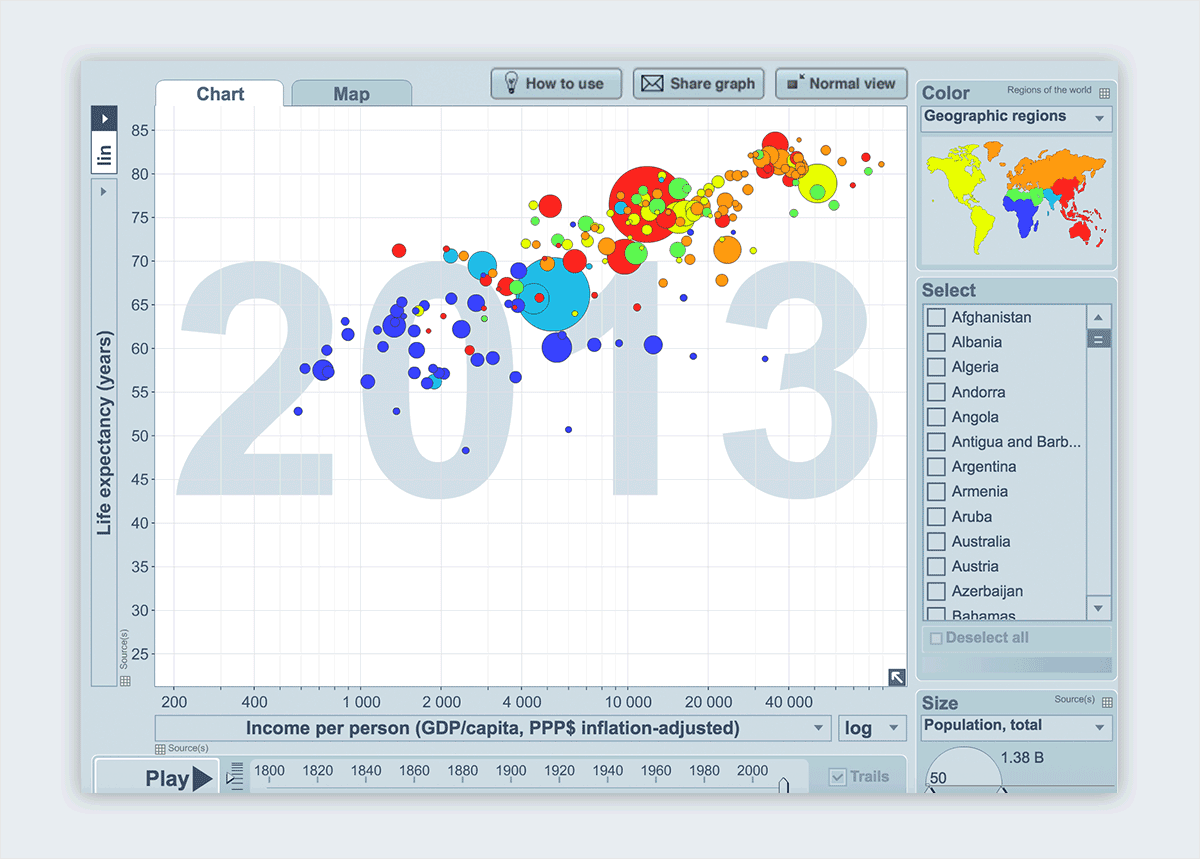Screen dimensions: 1200x859
Task: Click the data table icon below Source(s)
Action: (126, 680)
